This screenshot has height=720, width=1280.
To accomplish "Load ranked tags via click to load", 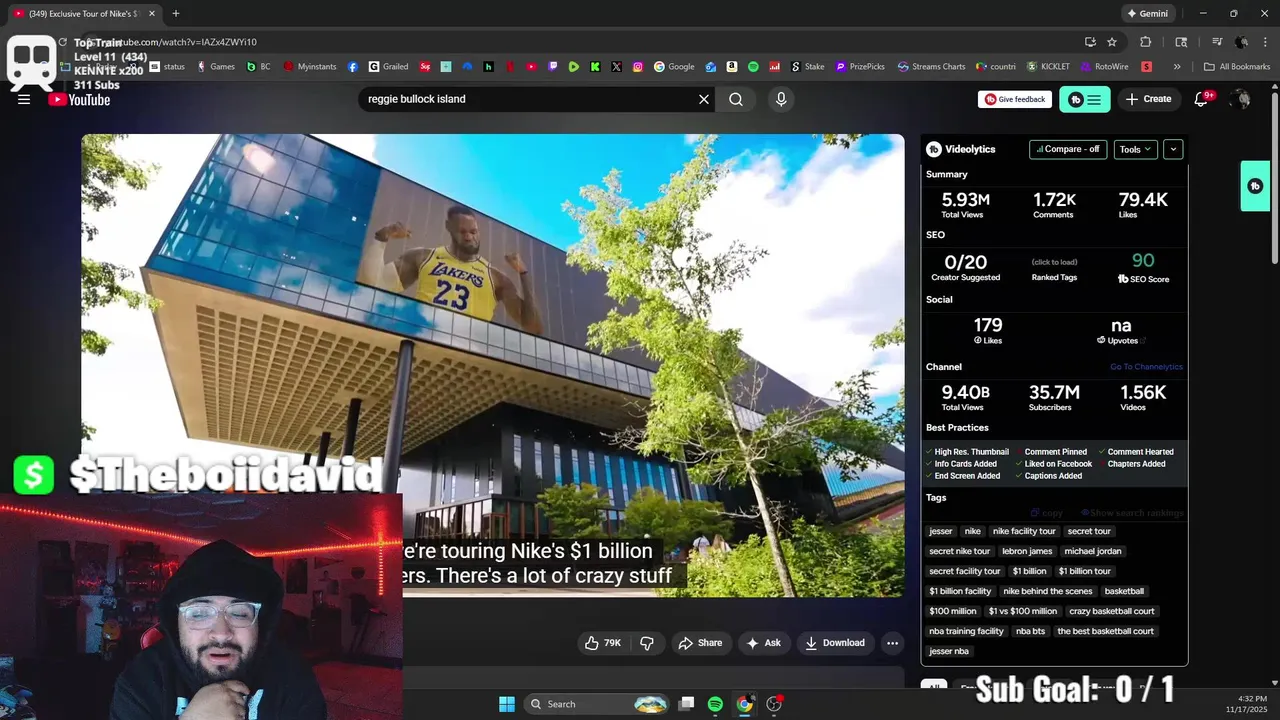I will pyautogui.click(x=1054, y=262).
